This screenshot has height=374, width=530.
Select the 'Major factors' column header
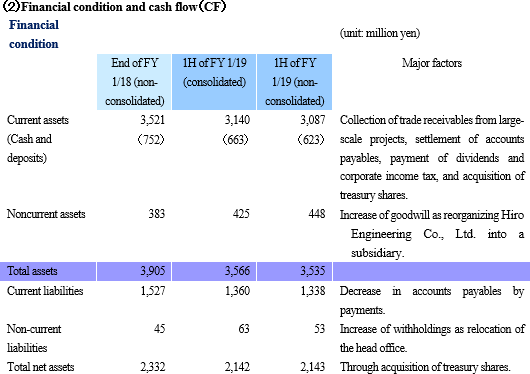point(432,63)
